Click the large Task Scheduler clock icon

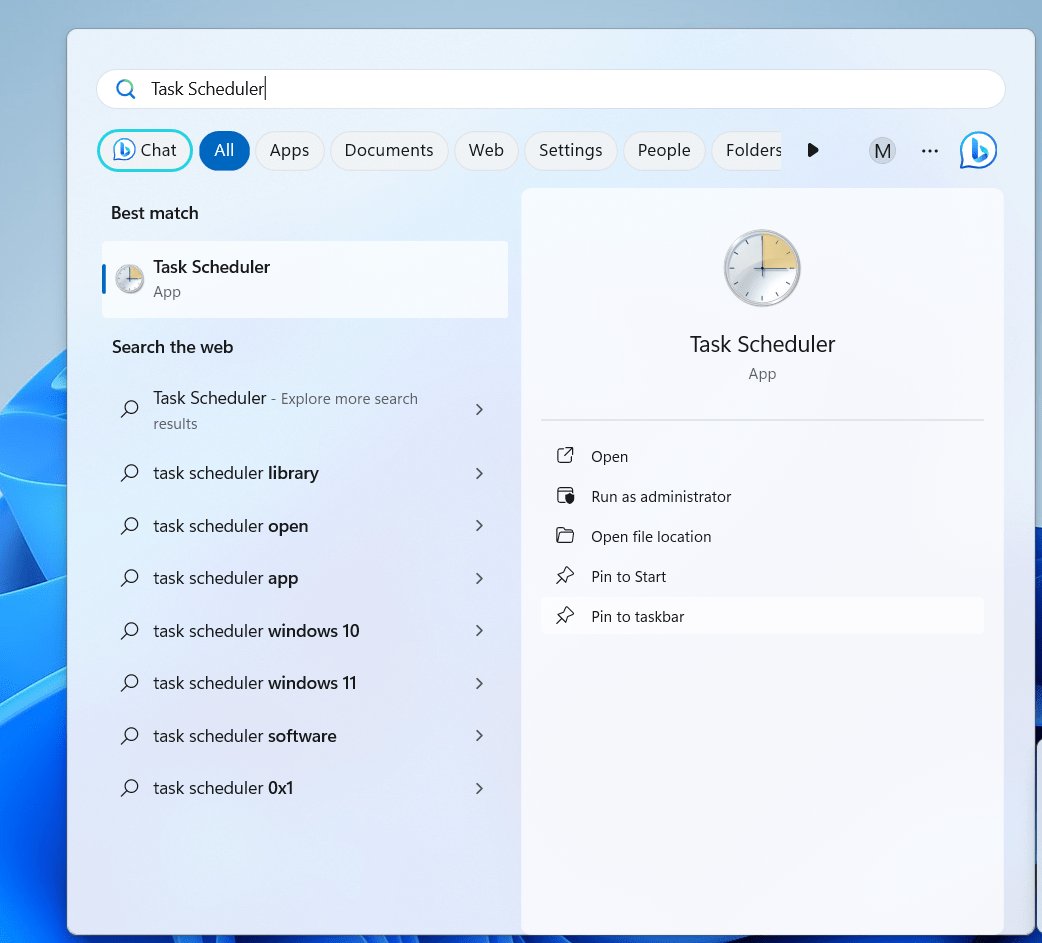coord(762,268)
